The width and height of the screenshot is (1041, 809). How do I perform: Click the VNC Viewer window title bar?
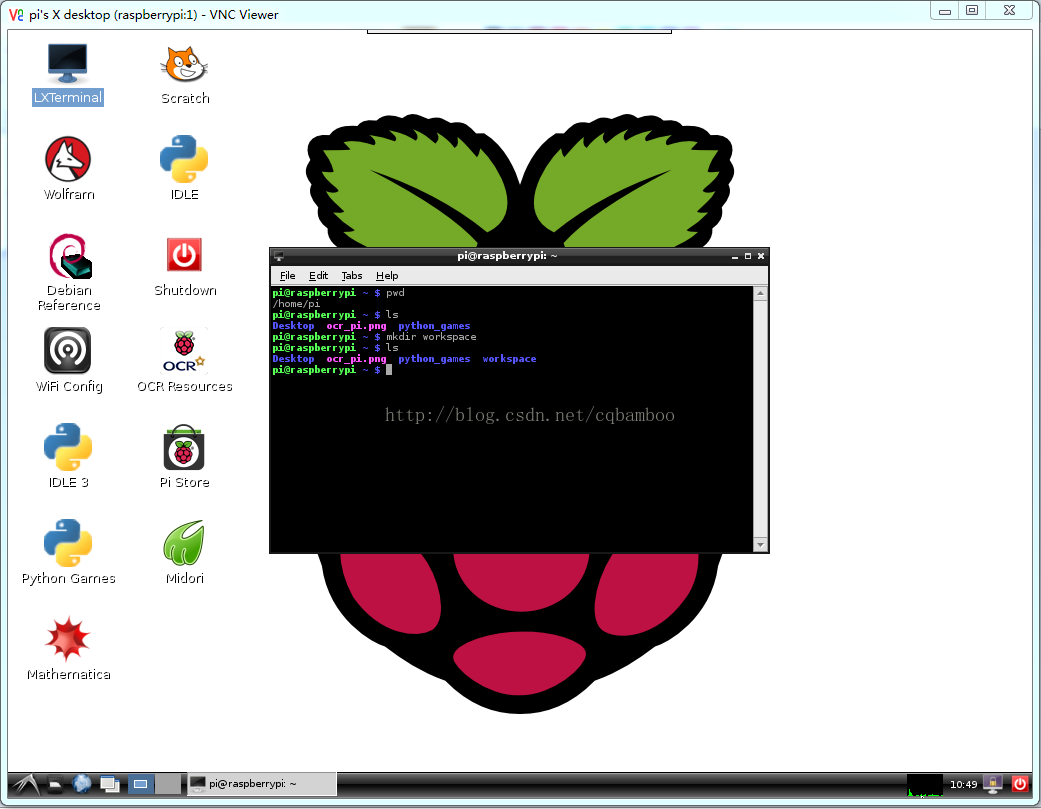coord(465,14)
